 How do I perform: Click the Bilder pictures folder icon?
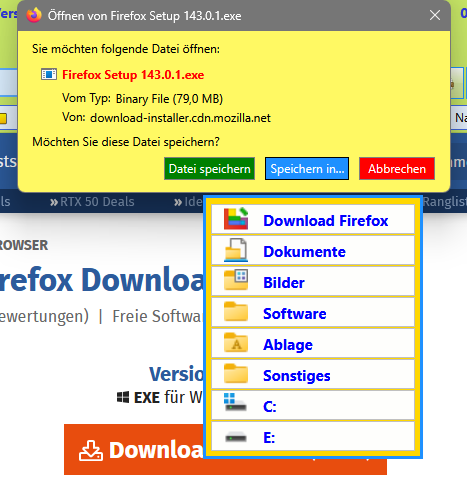coord(236,279)
